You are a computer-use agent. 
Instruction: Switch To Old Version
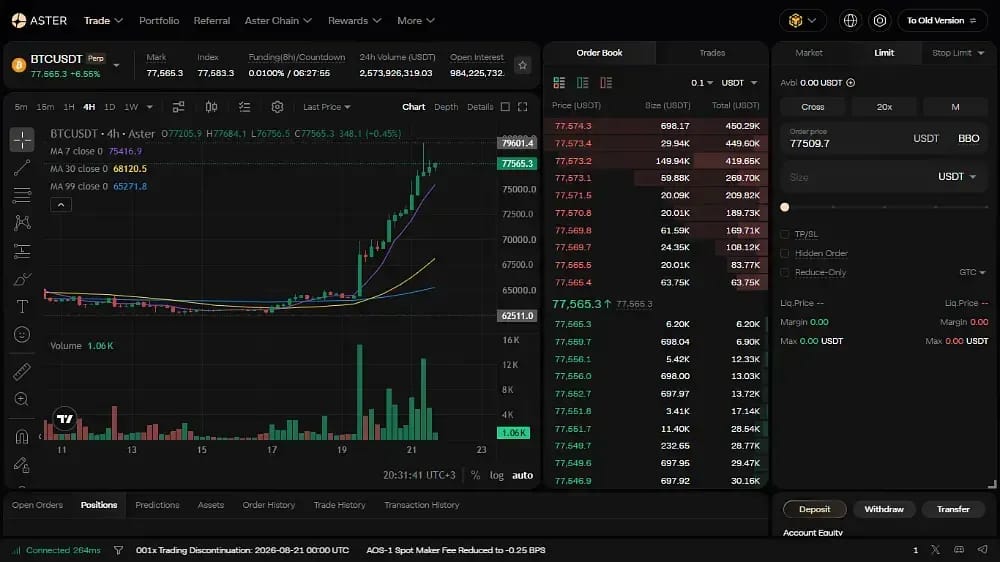point(942,20)
